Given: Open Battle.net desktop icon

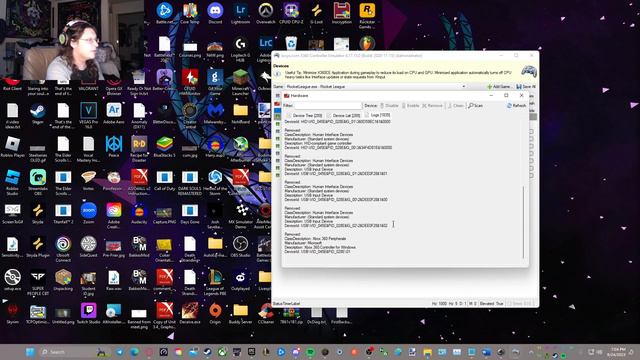Looking at the screenshot, I should (x=164, y=13).
